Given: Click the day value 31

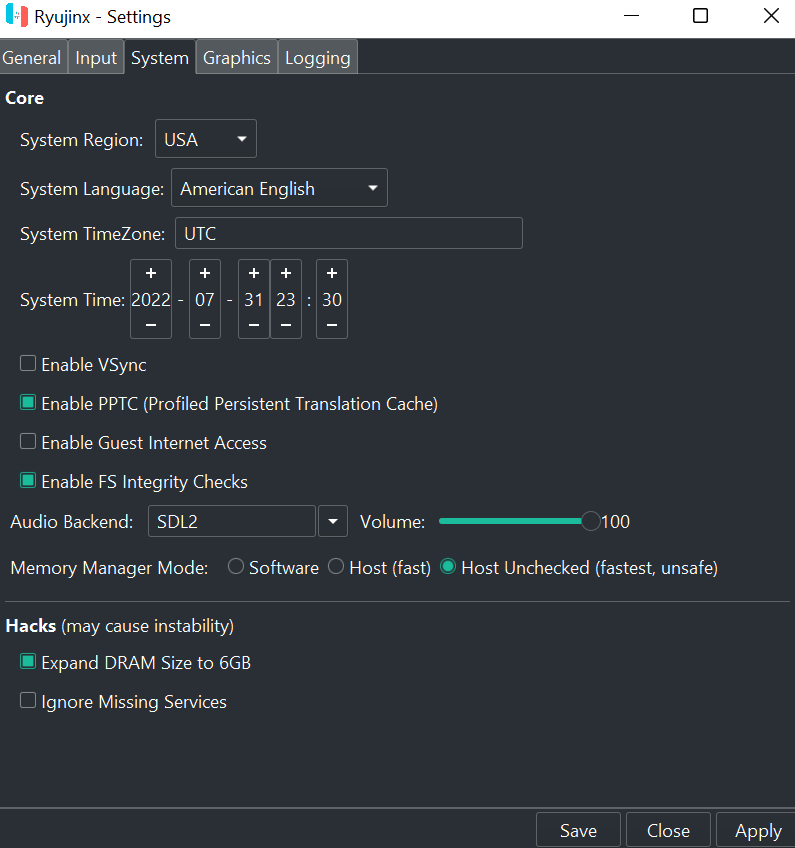Looking at the screenshot, I should [254, 300].
